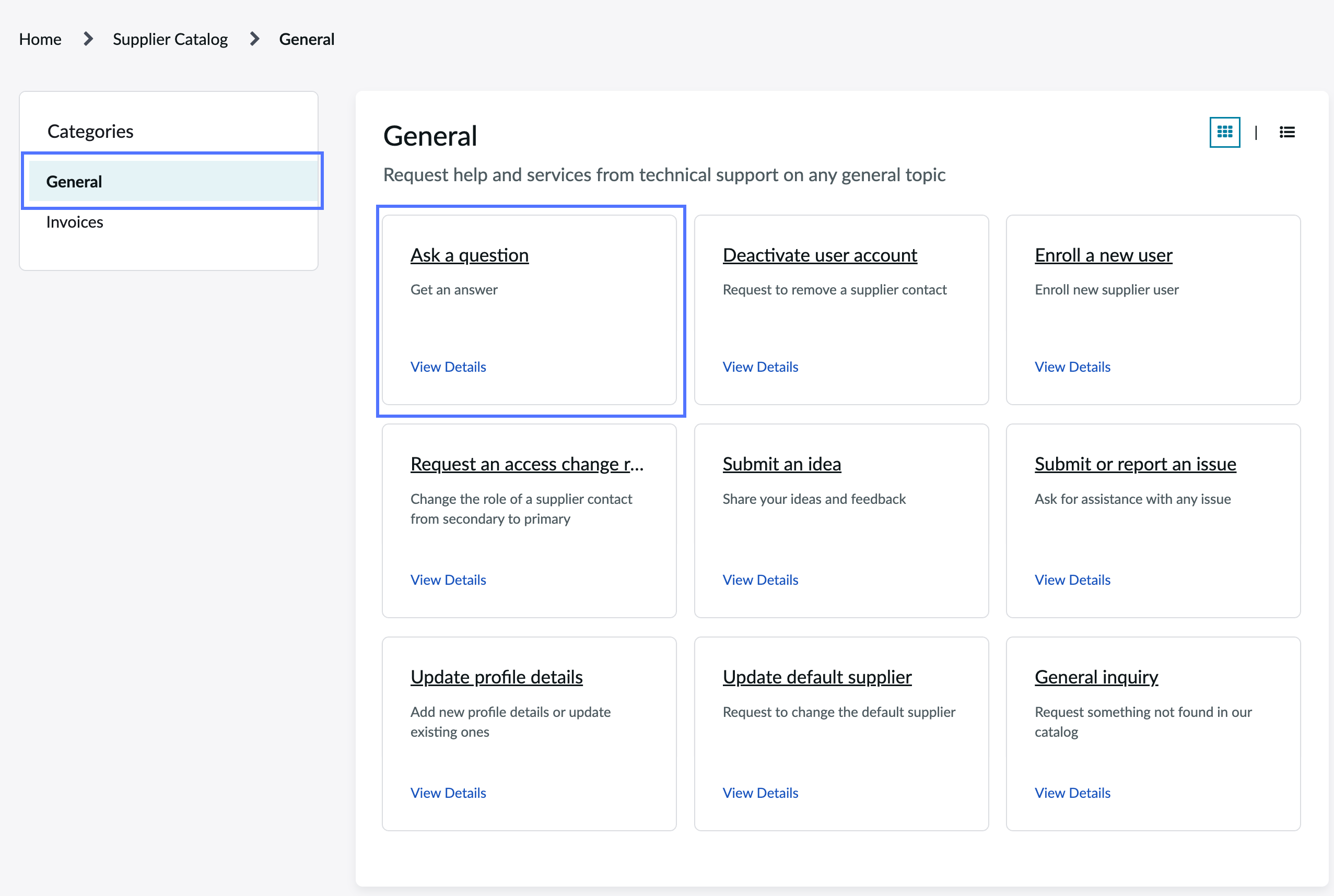Open Enroll a new user title
The height and width of the screenshot is (896, 1334).
[x=1103, y=255]
